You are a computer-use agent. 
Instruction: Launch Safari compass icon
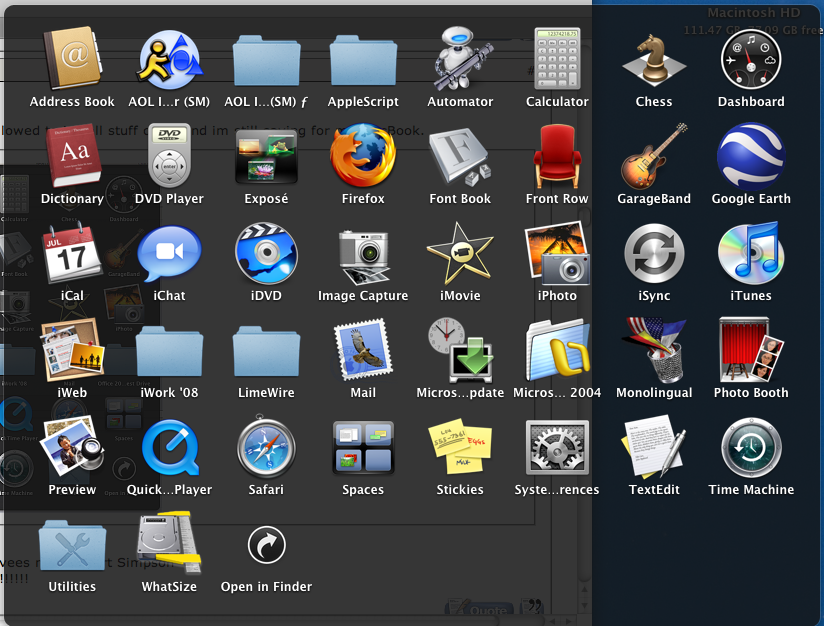coord(266,446)
